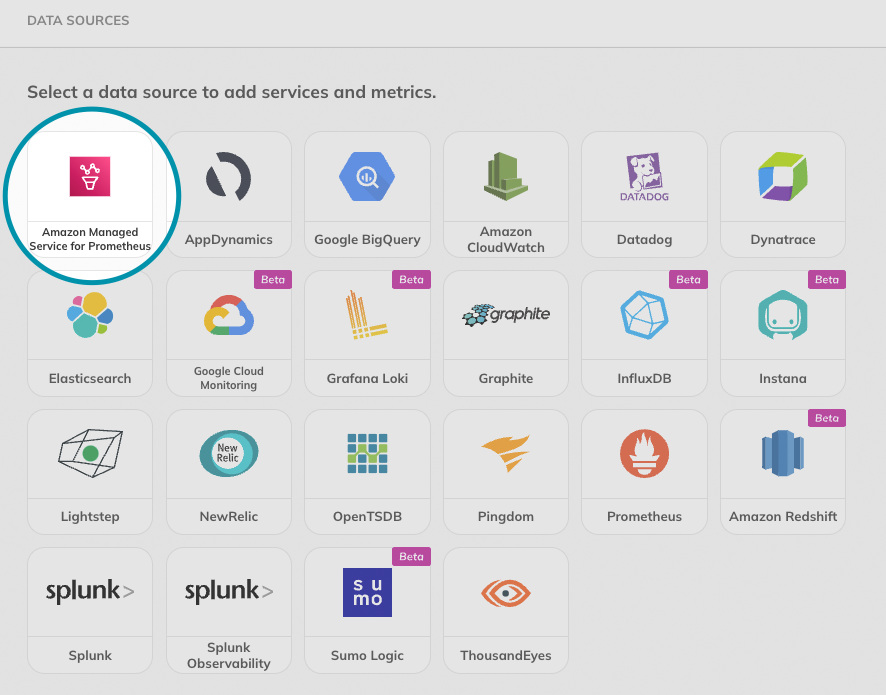Click the Sumo Logic blue logo

(367, 592)
